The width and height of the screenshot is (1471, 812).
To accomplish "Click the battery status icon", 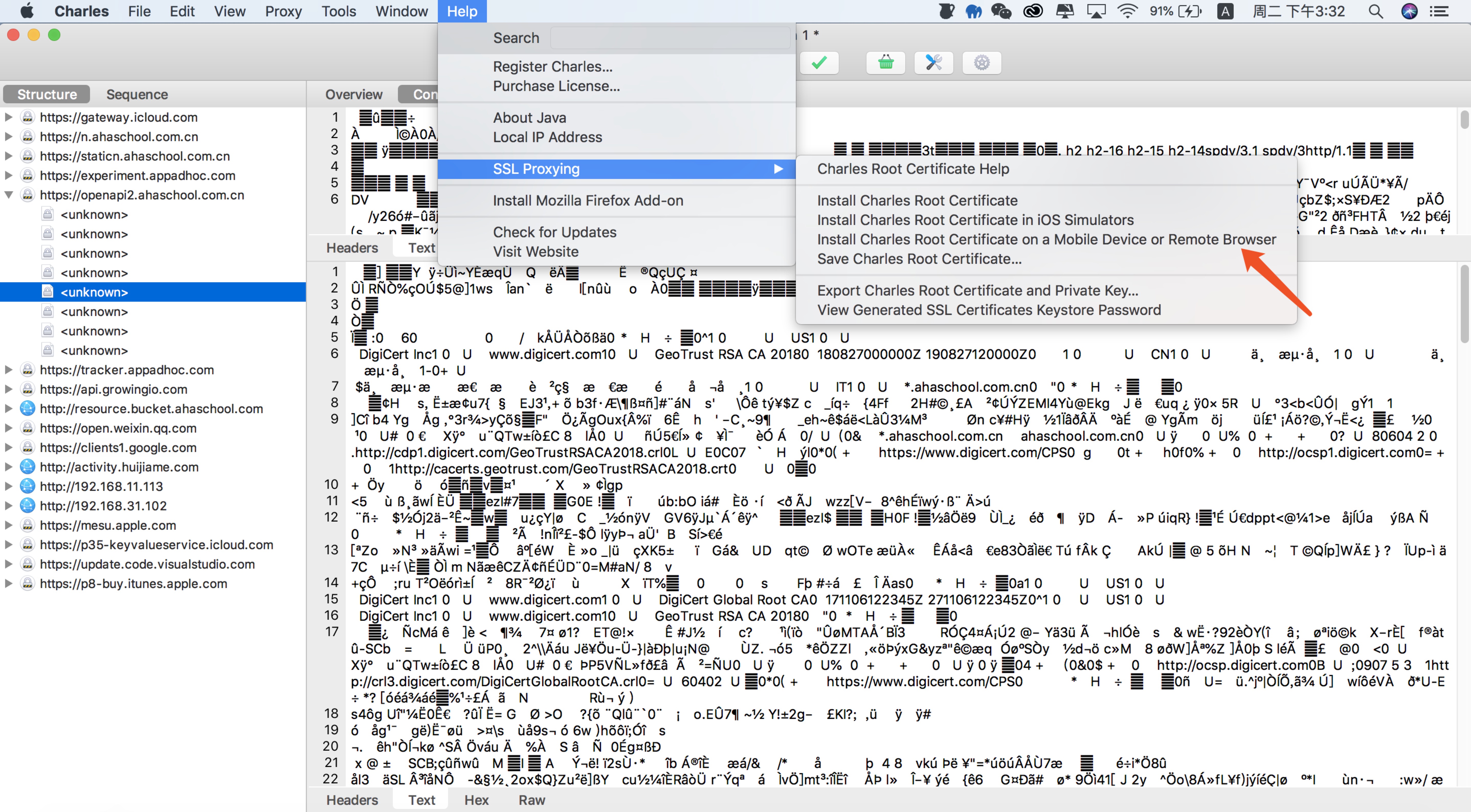I will [1190, 12].
